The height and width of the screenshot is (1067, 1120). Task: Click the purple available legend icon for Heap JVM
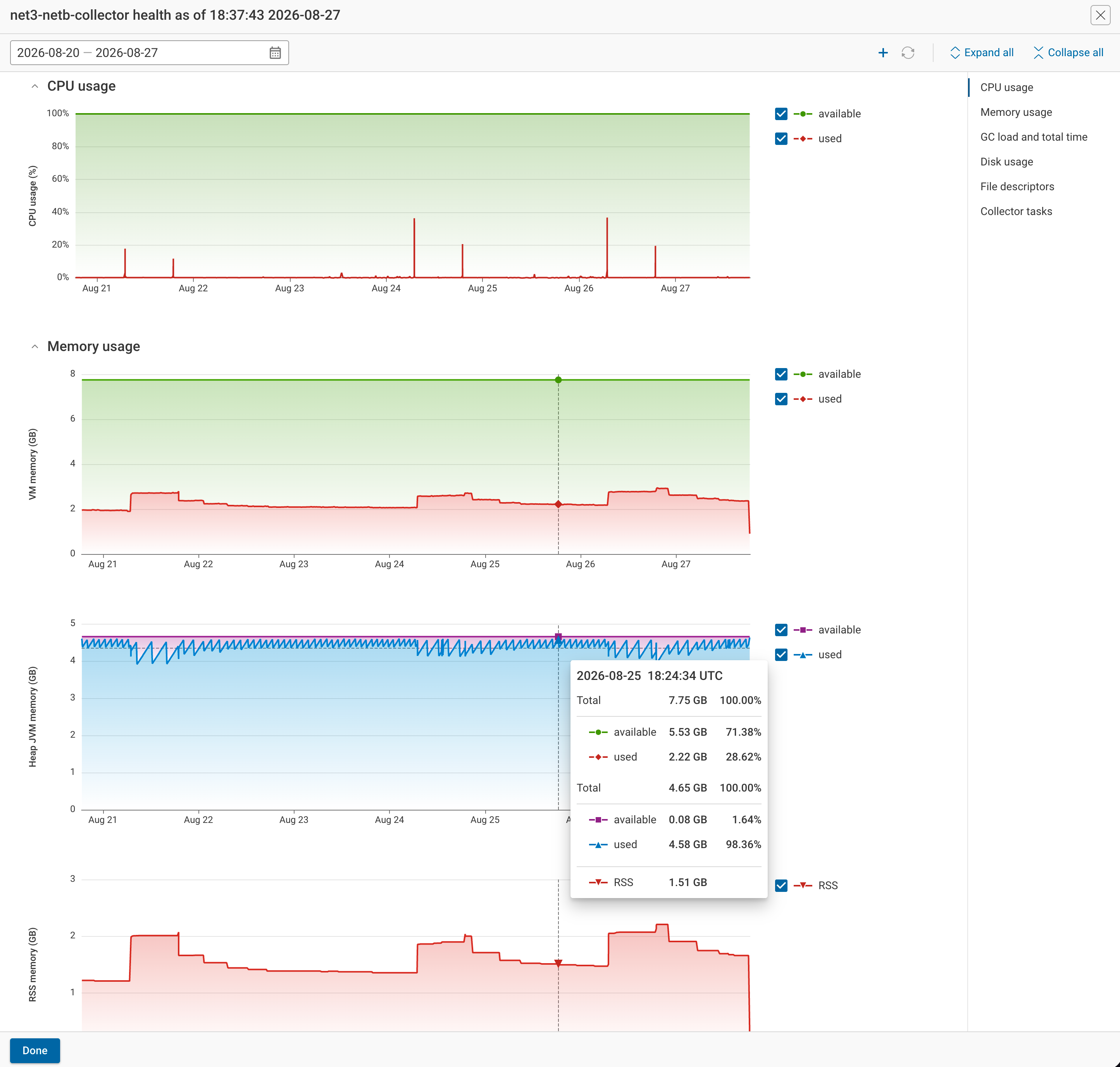(x=803, y=630)
